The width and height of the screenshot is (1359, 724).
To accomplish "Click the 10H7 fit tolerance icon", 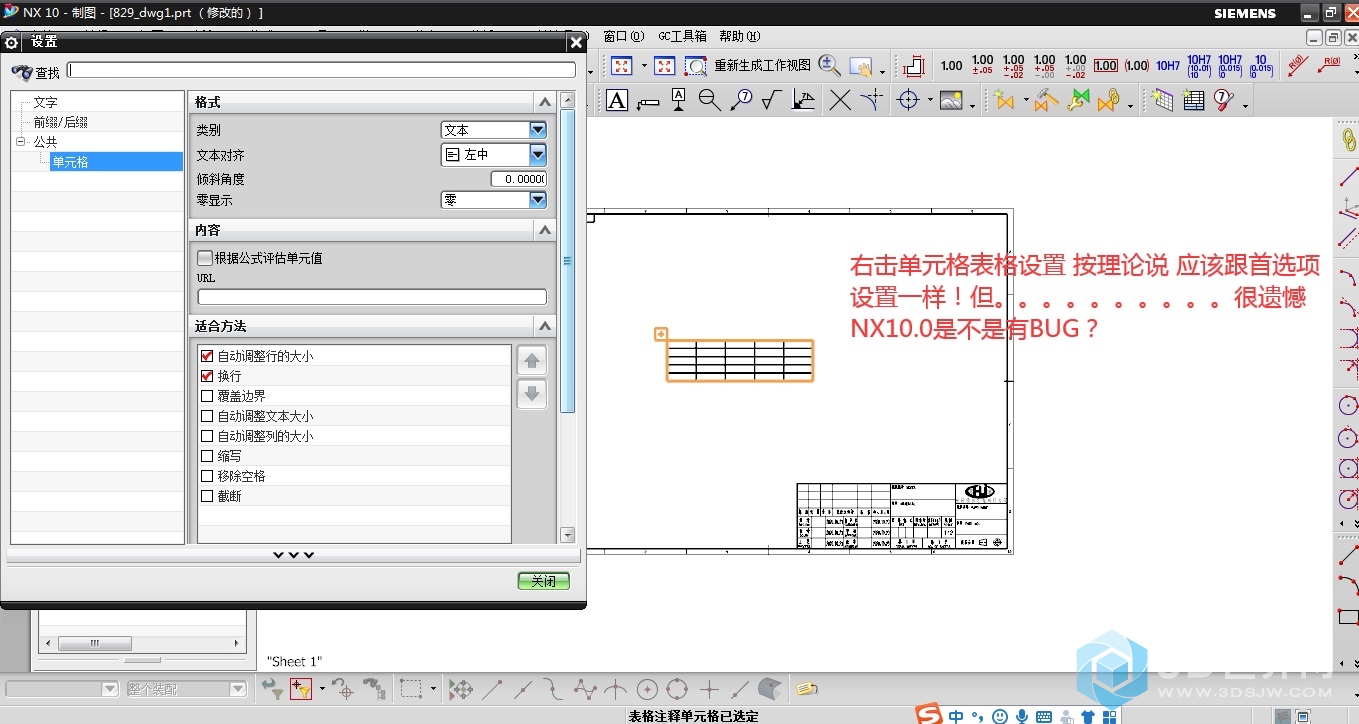I will point(1168,66).
